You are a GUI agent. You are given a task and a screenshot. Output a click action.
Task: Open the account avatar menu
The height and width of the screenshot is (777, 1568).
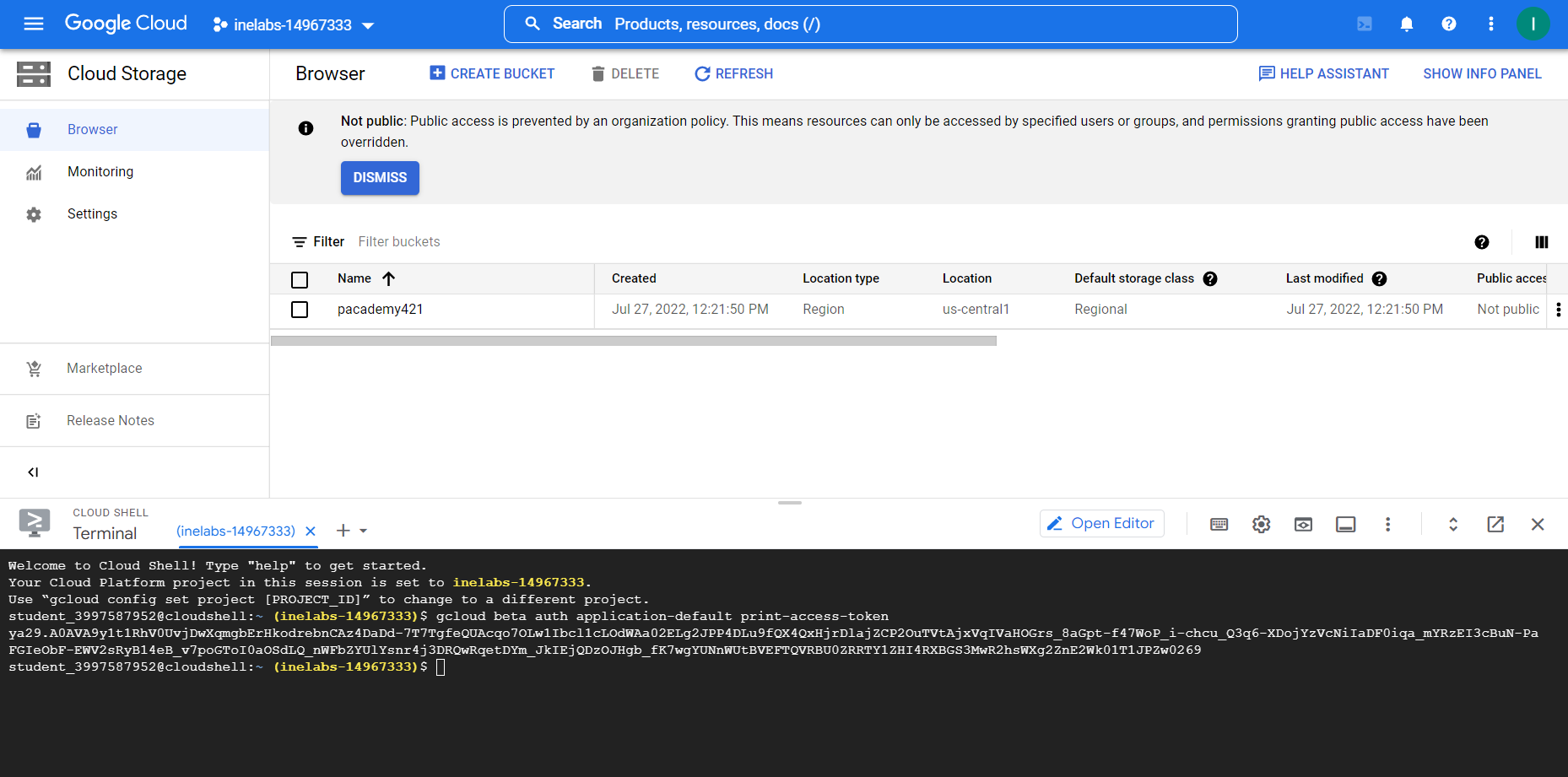[x=1533, y=24]
